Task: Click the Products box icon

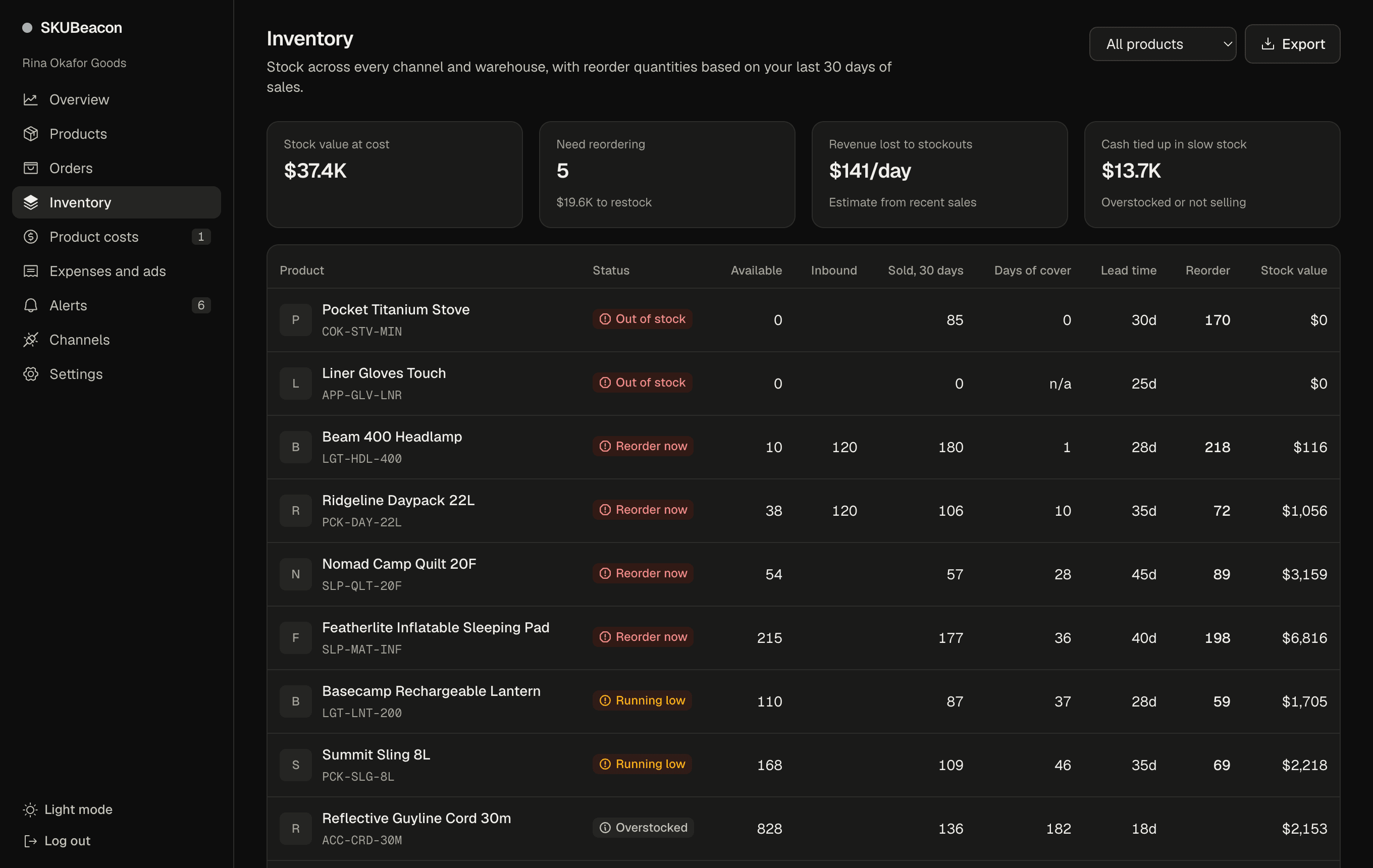Action: click(x=31, y=134)
